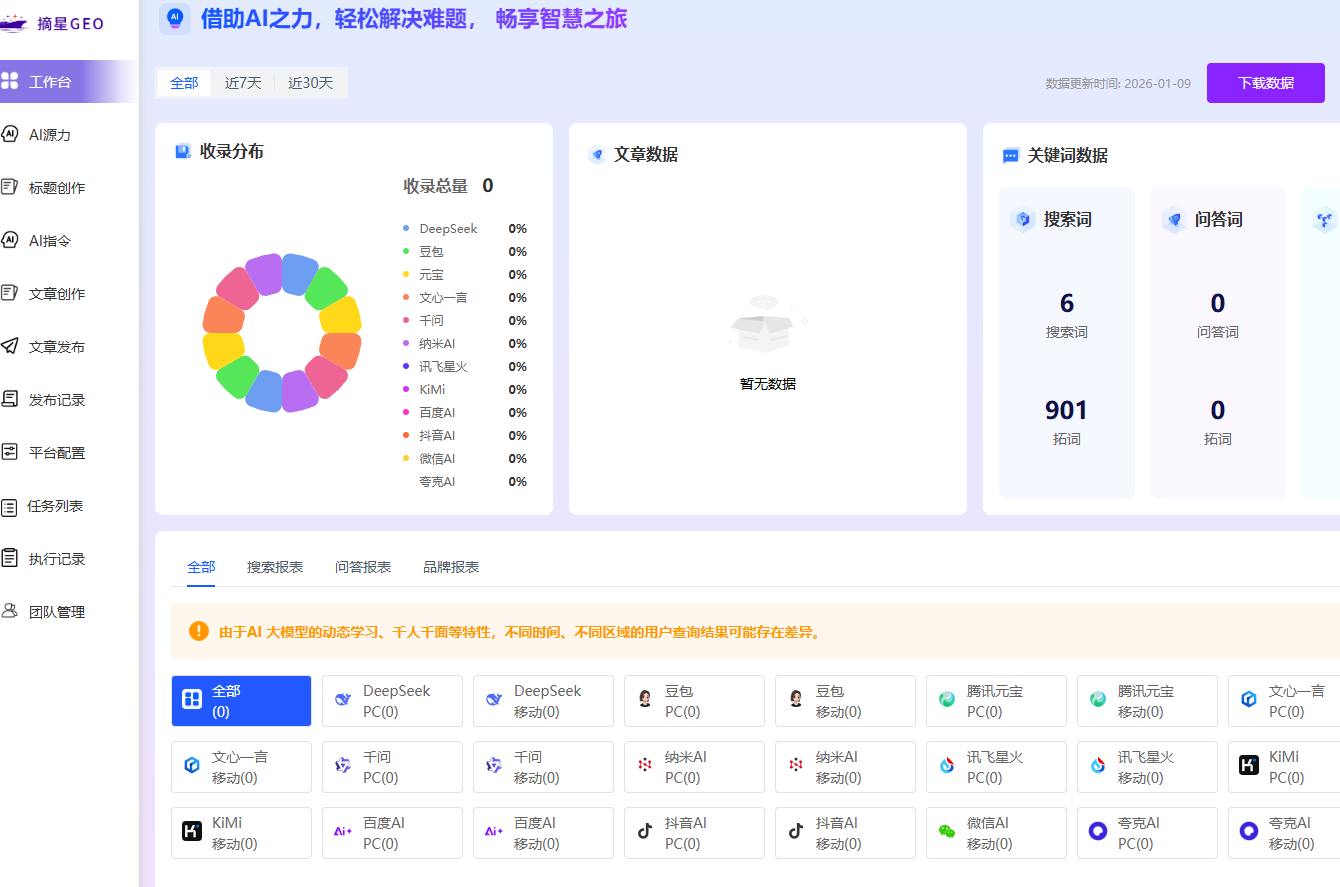Select the DeepSeek PC platform card

point(392,701)
